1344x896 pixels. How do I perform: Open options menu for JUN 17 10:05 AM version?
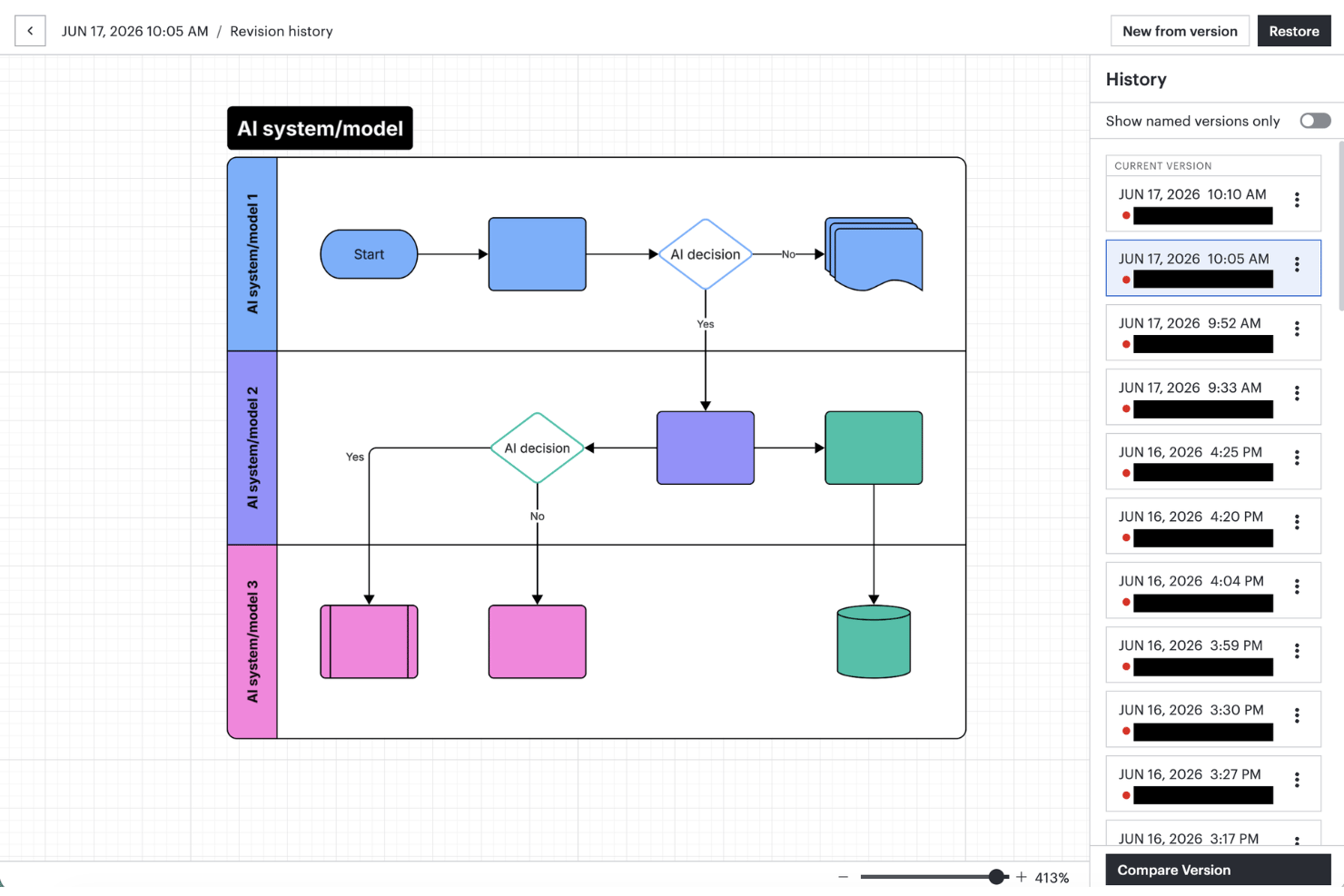click(x=1297, y=264)
